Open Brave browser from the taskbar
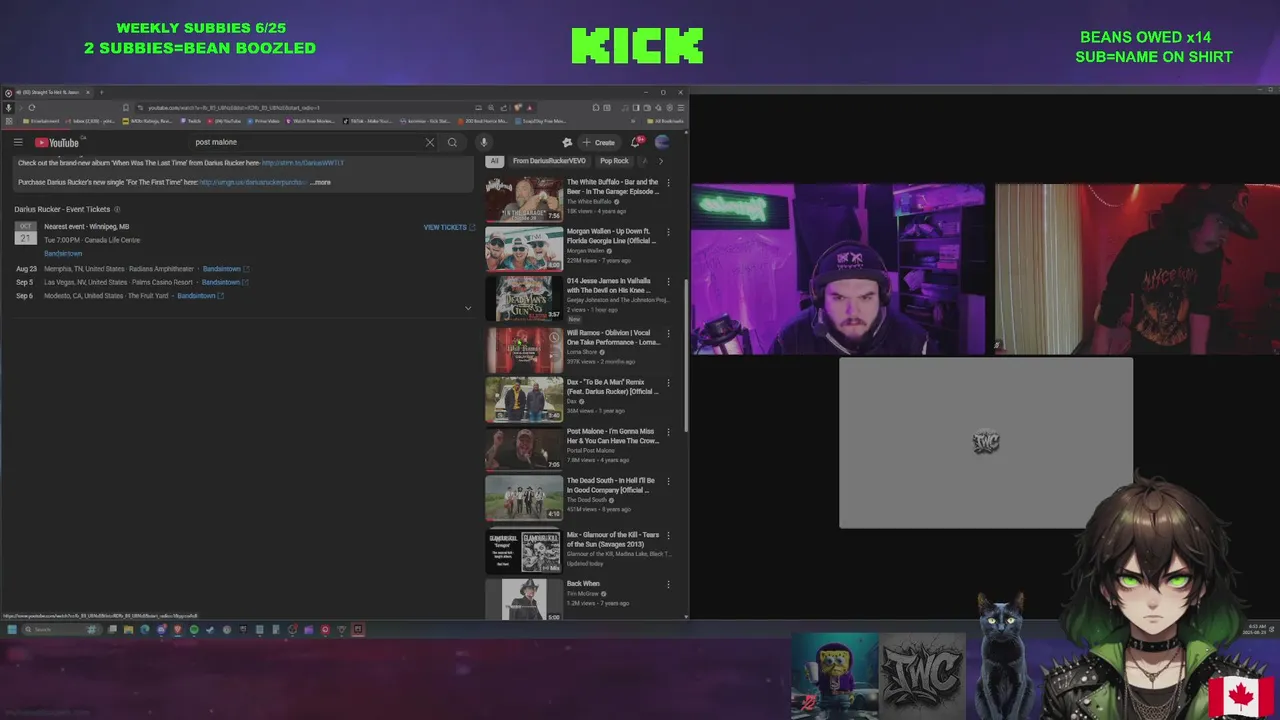 (x=178, y=629)
